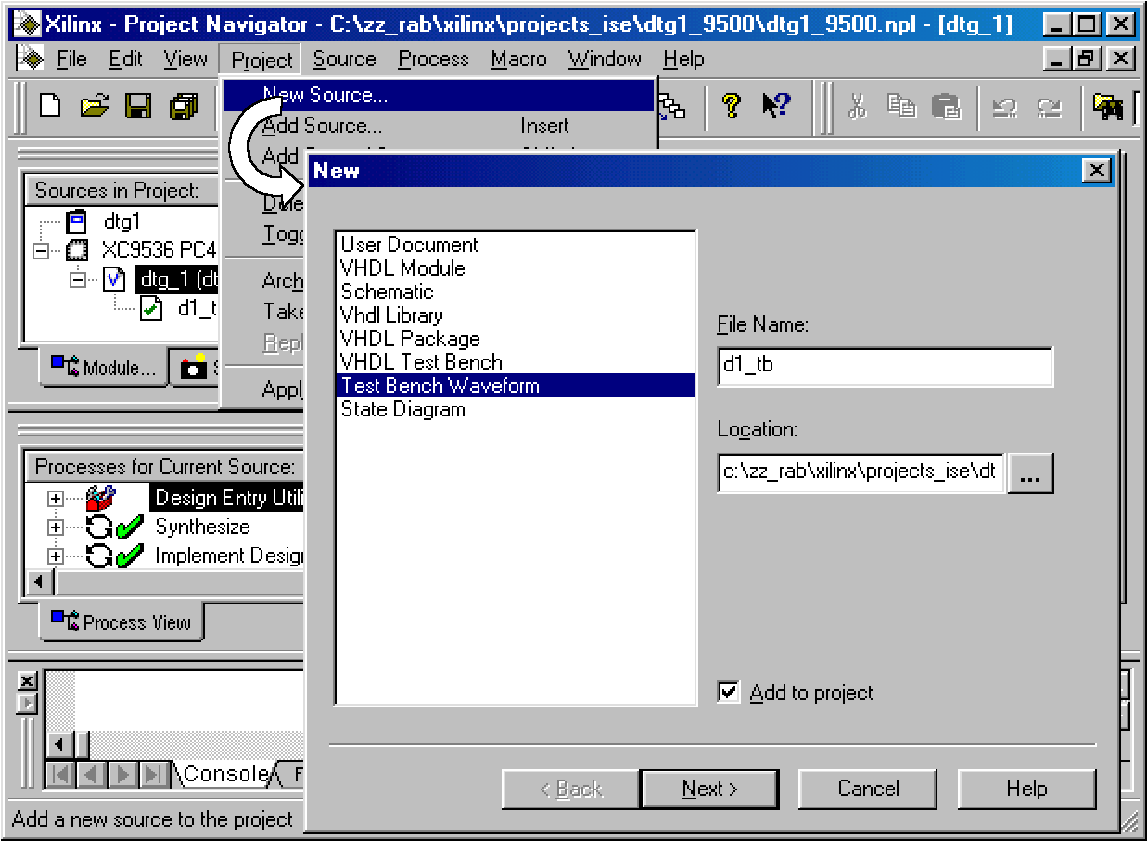
Task: Click the VHDL file icon of dtg_1
Action: (114, 279)
